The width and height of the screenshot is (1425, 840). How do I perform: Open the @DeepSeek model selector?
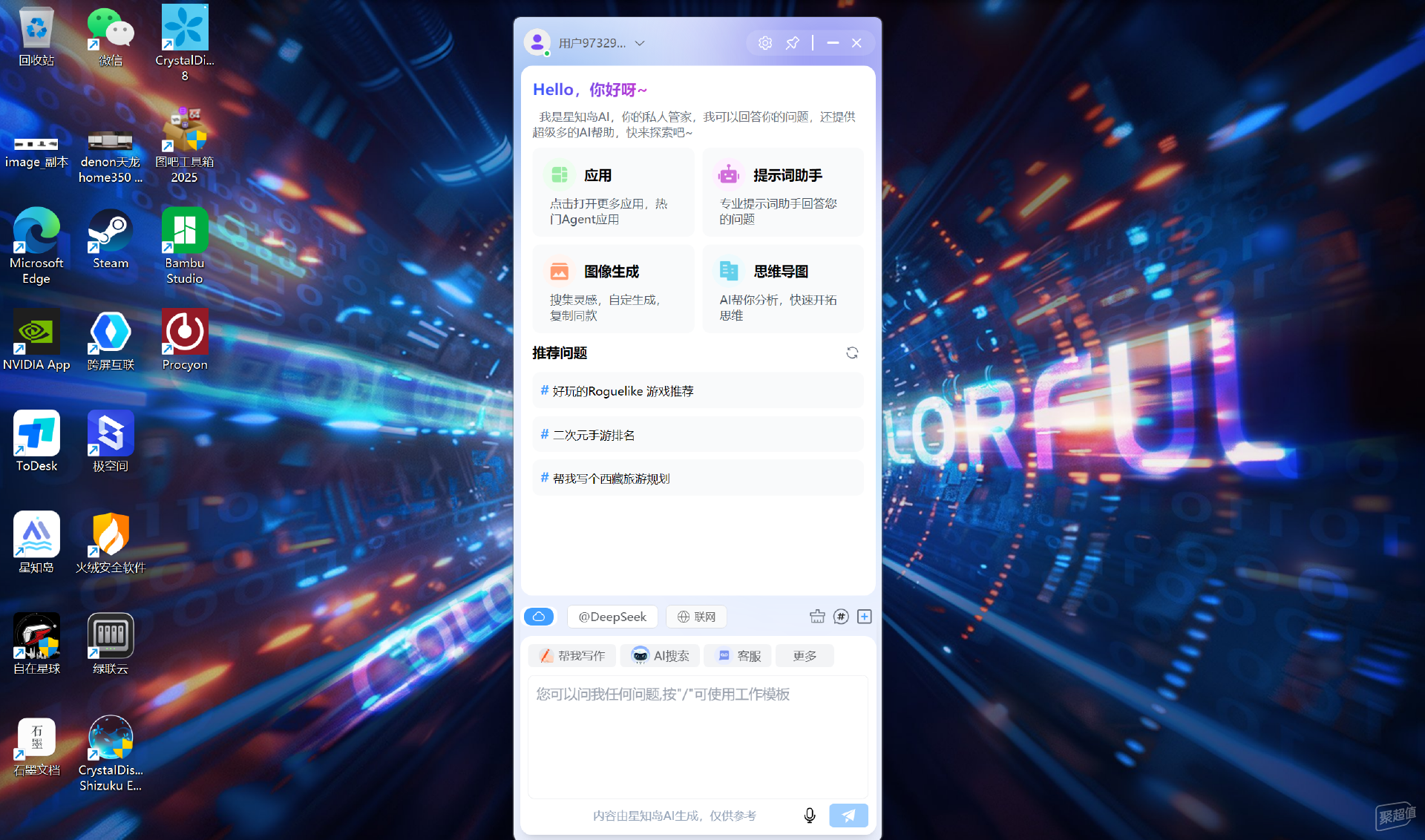pyautogui.click(x=612, y=617)
